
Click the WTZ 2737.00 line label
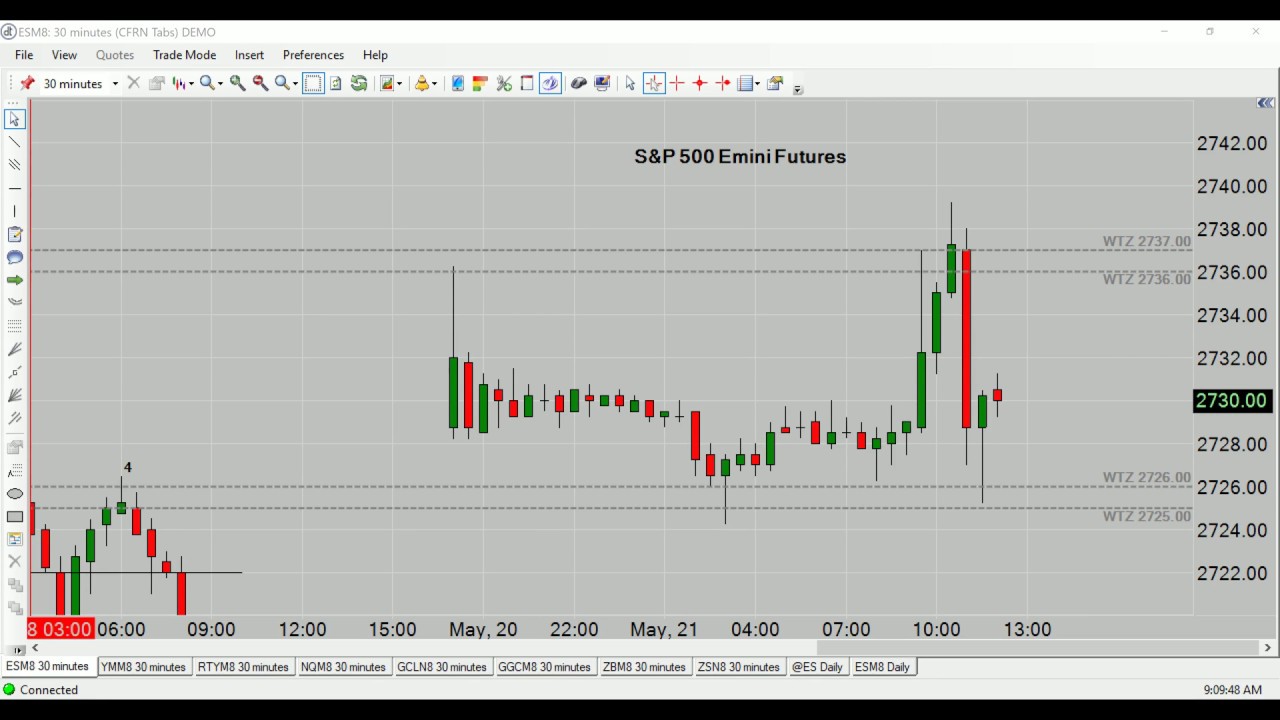1147,241
